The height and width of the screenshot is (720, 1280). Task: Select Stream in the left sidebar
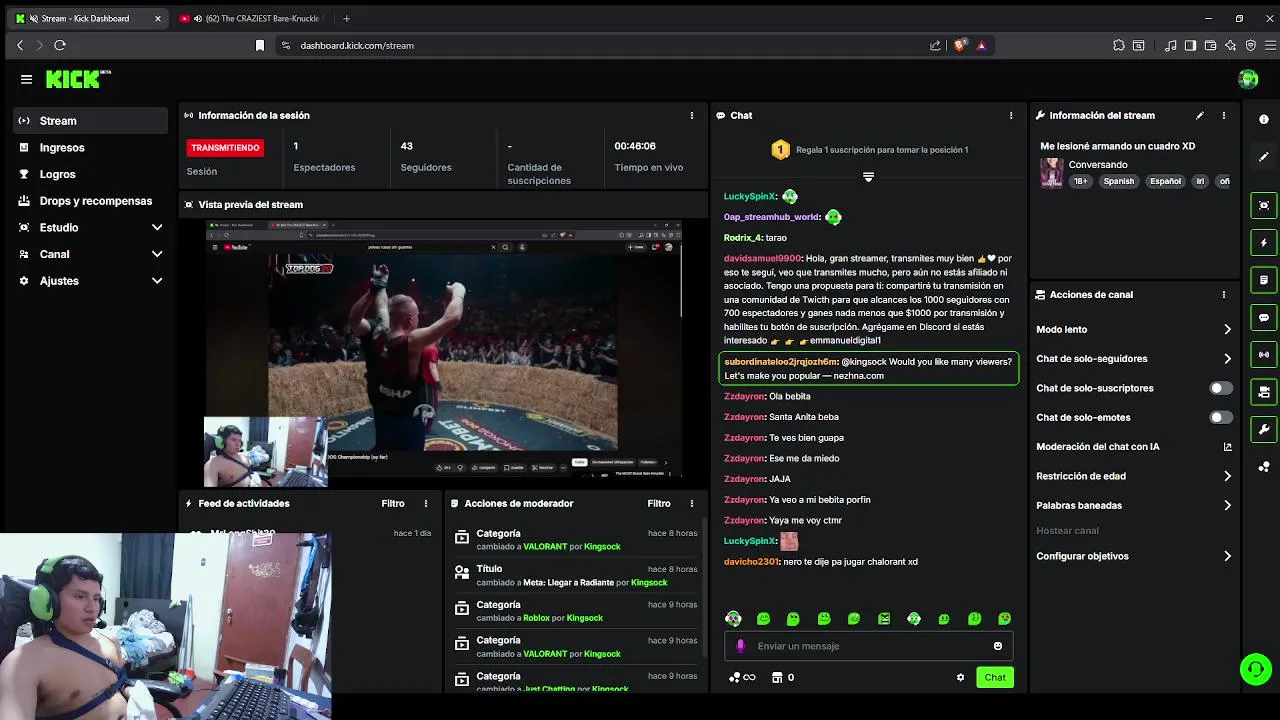click(91, 121)
